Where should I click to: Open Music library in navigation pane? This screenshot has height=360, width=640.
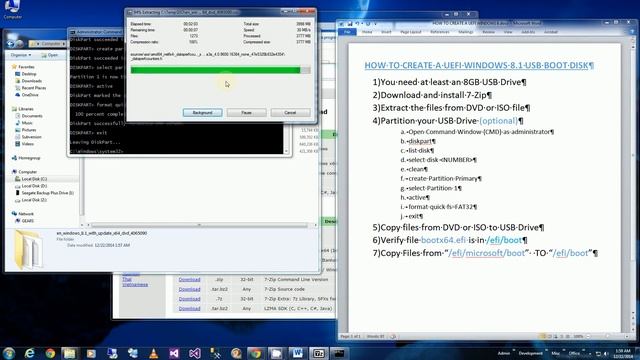tap(27, 123)
